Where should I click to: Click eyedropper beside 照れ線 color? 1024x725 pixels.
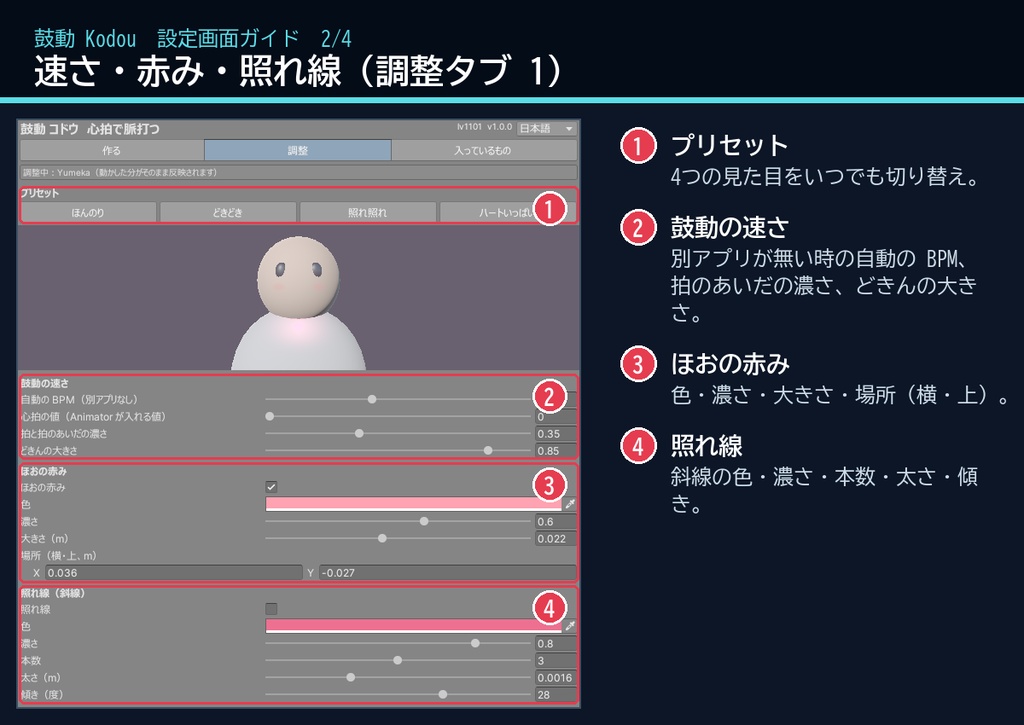[570, 626]
